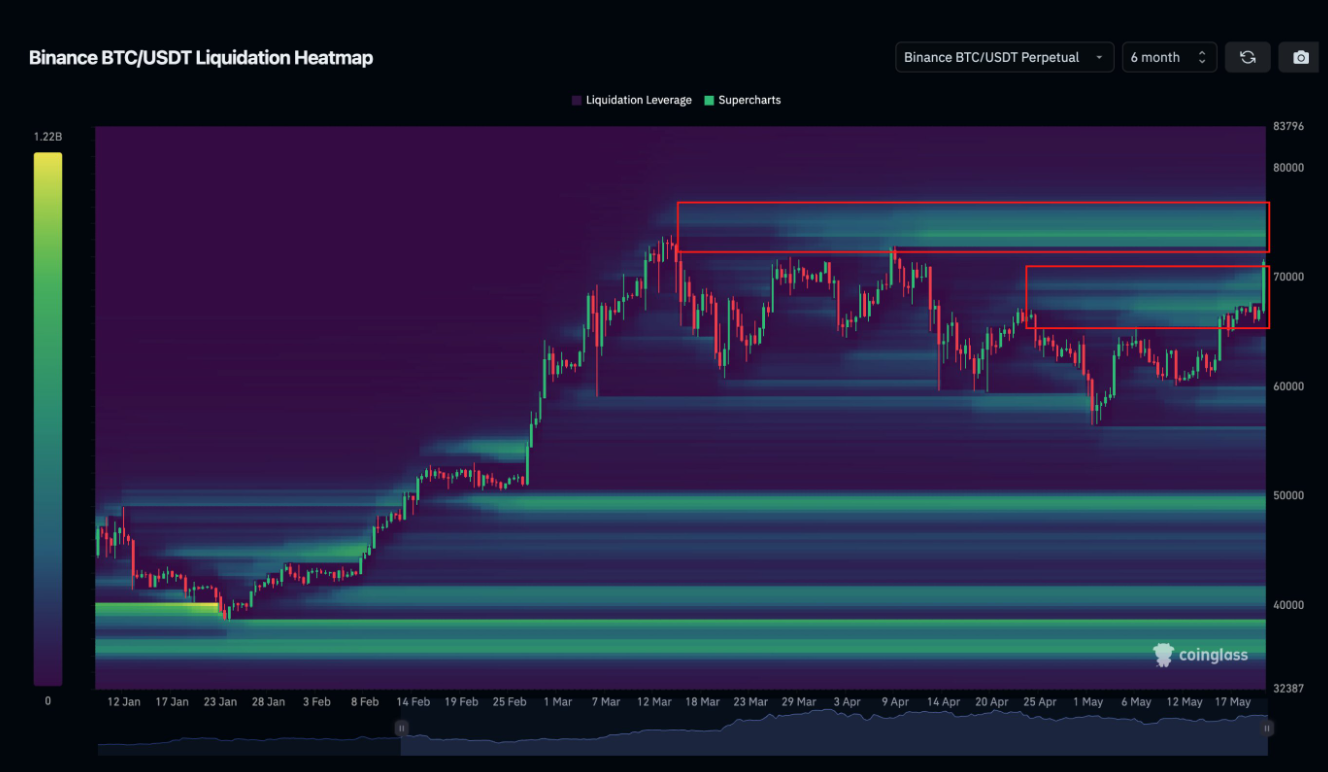Hide Supercharts by clicking its legend label
This screenshot has height=772, width=1328.
[x=748, y=100]
